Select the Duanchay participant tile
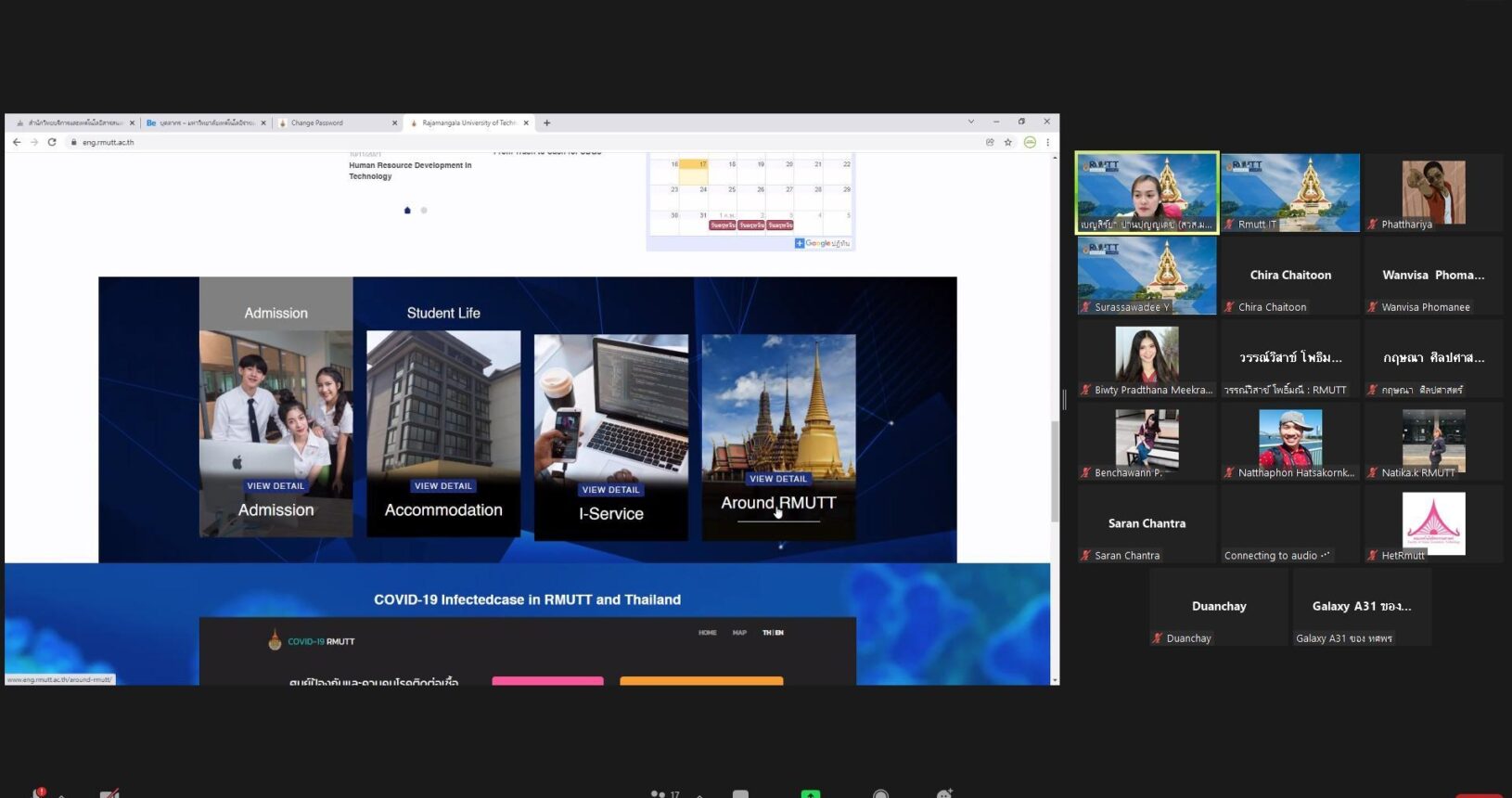Image resolution: width=1512 pixels, height=798 pixels. [1219, 606]
